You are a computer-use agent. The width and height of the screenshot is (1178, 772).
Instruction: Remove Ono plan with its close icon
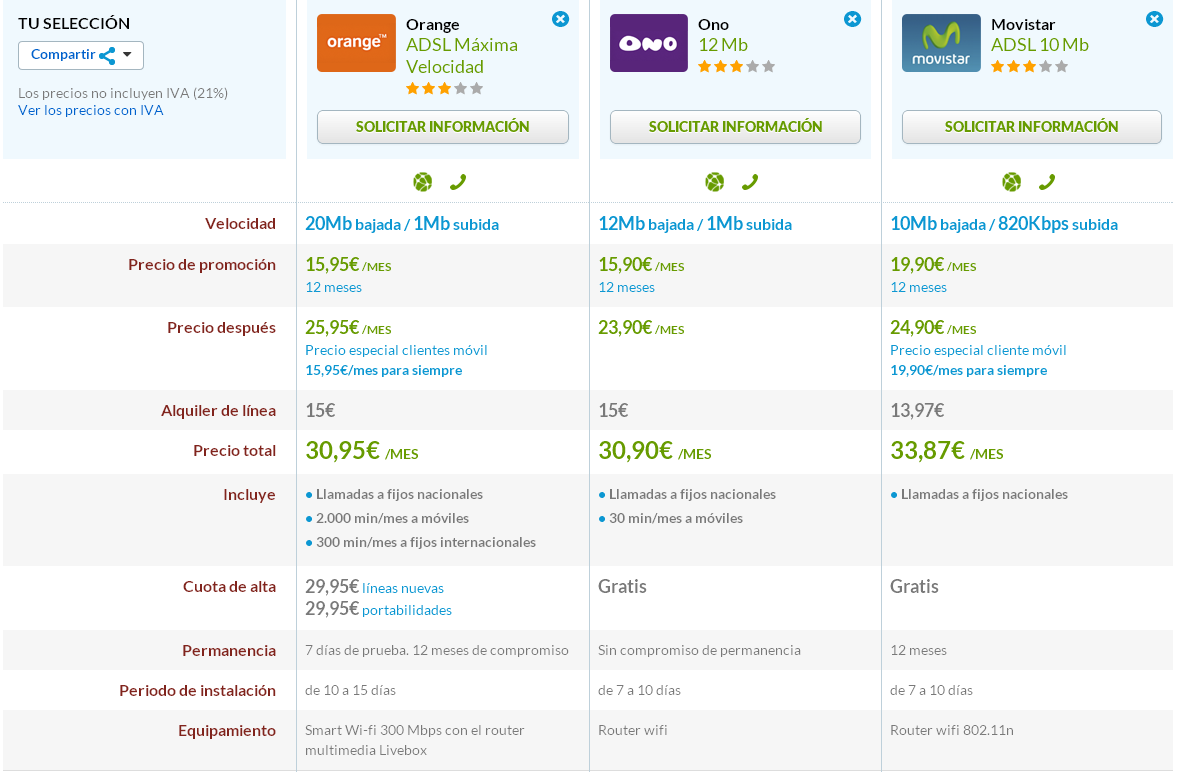point(852,20)
